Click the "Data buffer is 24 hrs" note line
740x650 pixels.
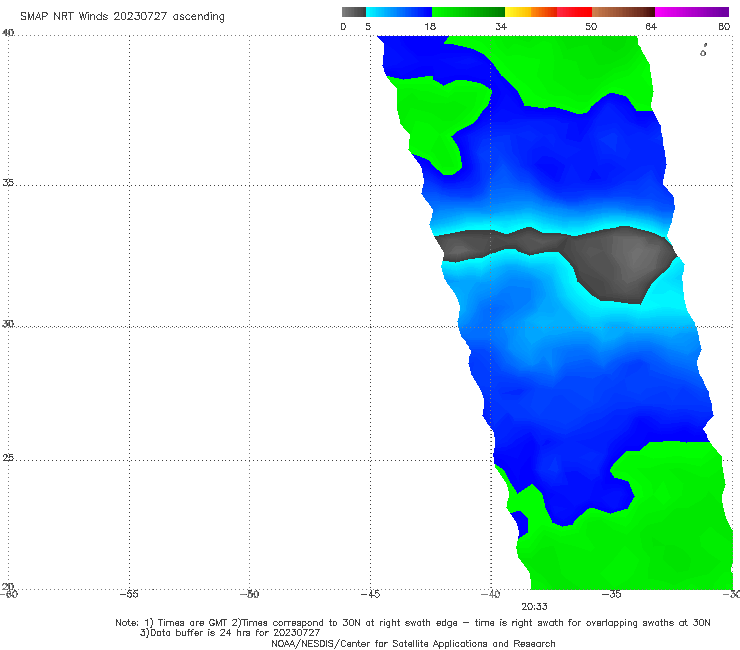(230, 633)
